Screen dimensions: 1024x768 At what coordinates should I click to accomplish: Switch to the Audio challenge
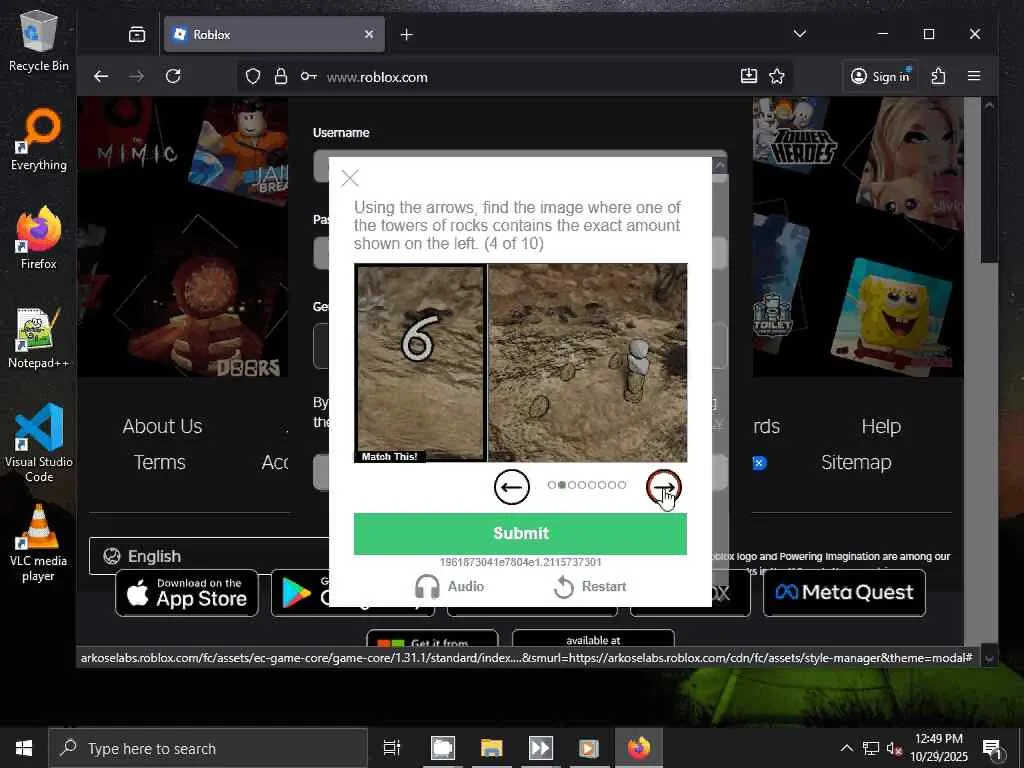point(449,586)
